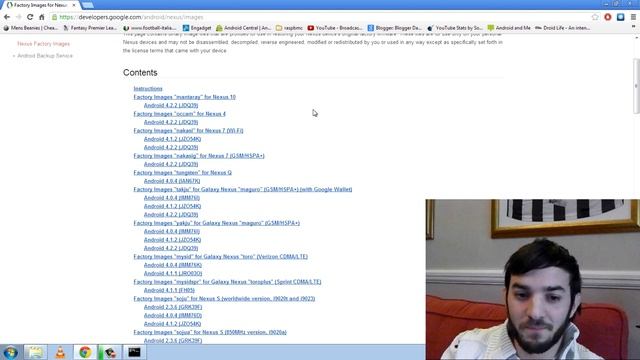Screen dimensions: 640x360
Task: Open the Blogger Dashboard bookmark
Action: tap(395, 28)
